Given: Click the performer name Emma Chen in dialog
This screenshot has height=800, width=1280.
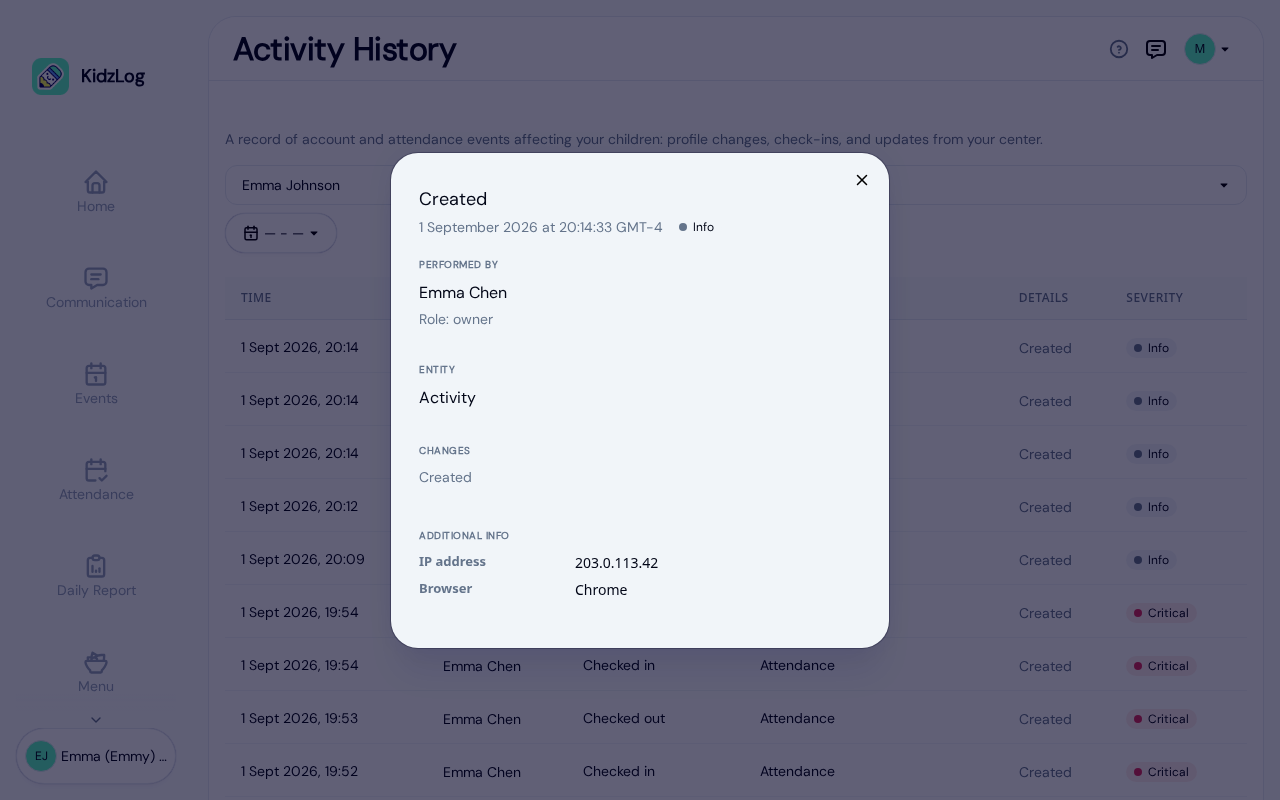Looking at the screenshot, I should [463, 293].
